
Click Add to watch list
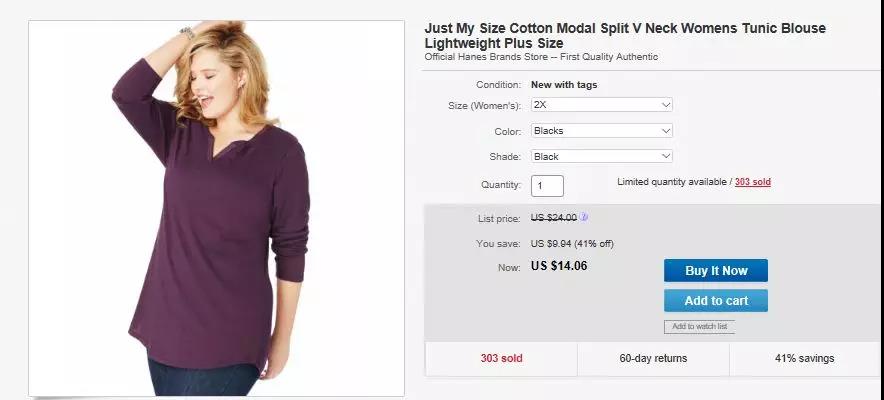pos(699,327)
